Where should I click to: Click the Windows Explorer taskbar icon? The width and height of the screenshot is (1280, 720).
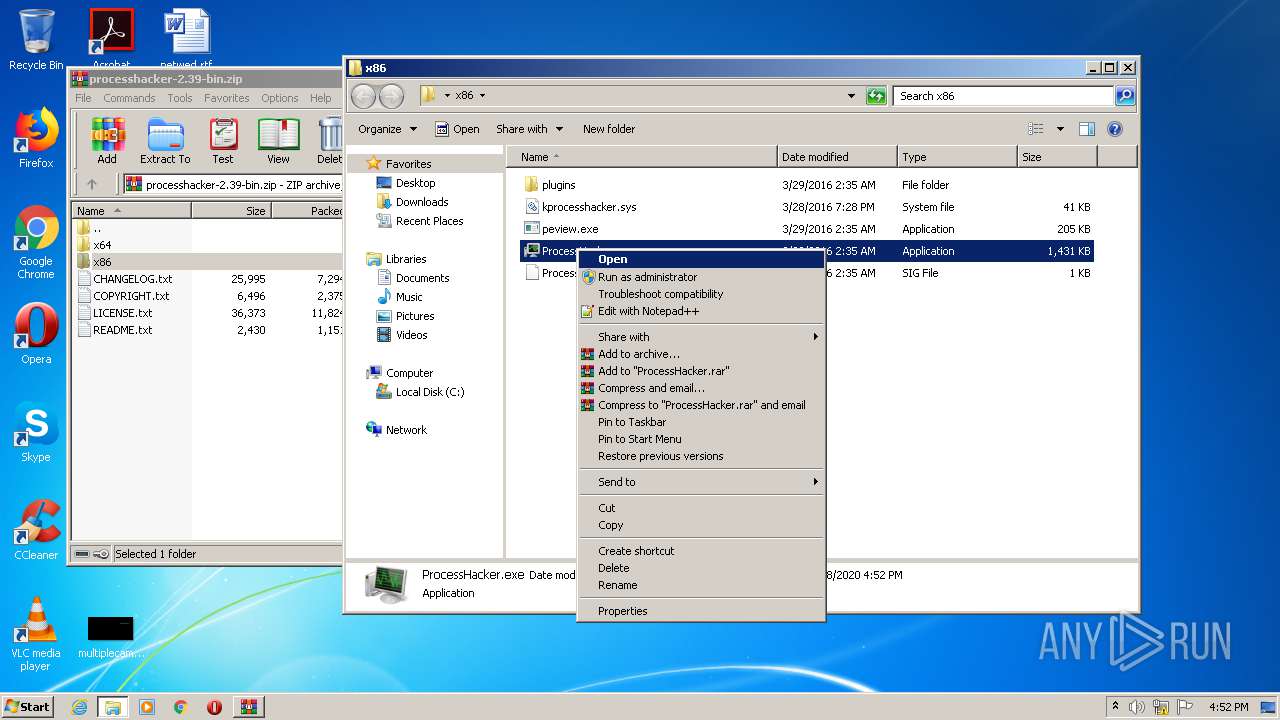tap(113, 707)
